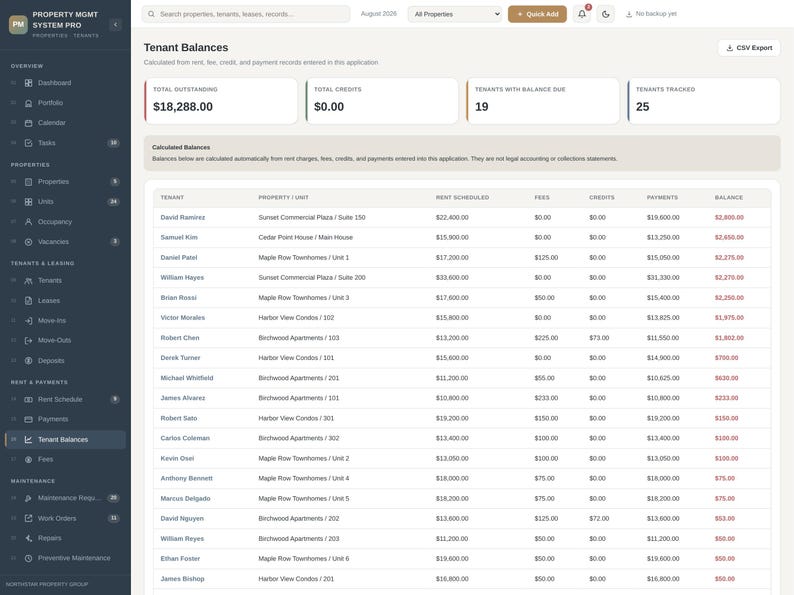
Task: Click the Payments card icon
Action: pos(28,419)
